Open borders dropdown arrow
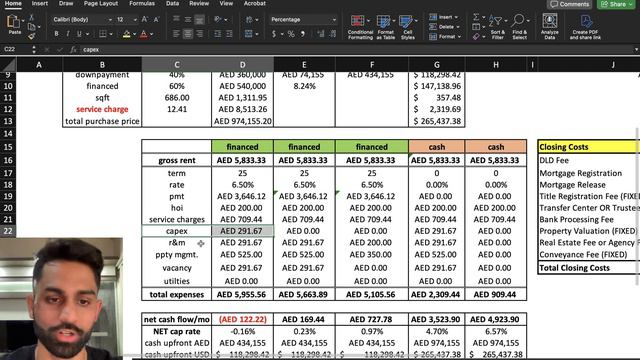 point(111,34)
